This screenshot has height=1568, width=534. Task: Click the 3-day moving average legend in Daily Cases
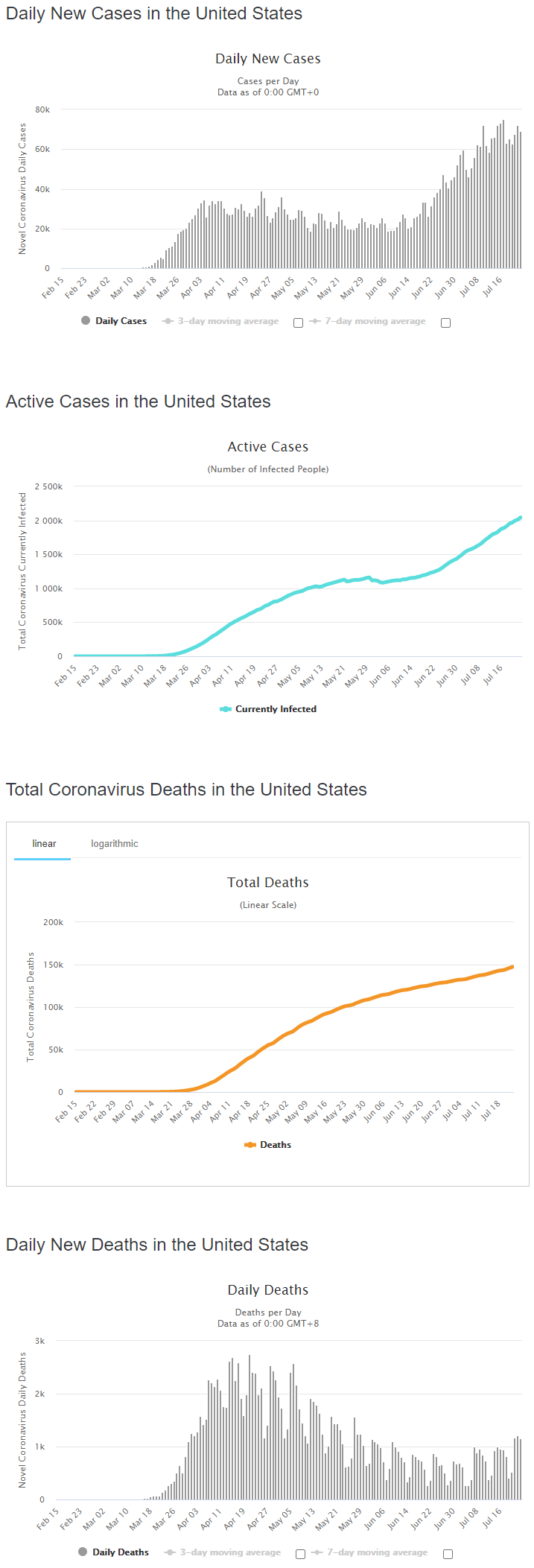[x=220, y=321]
